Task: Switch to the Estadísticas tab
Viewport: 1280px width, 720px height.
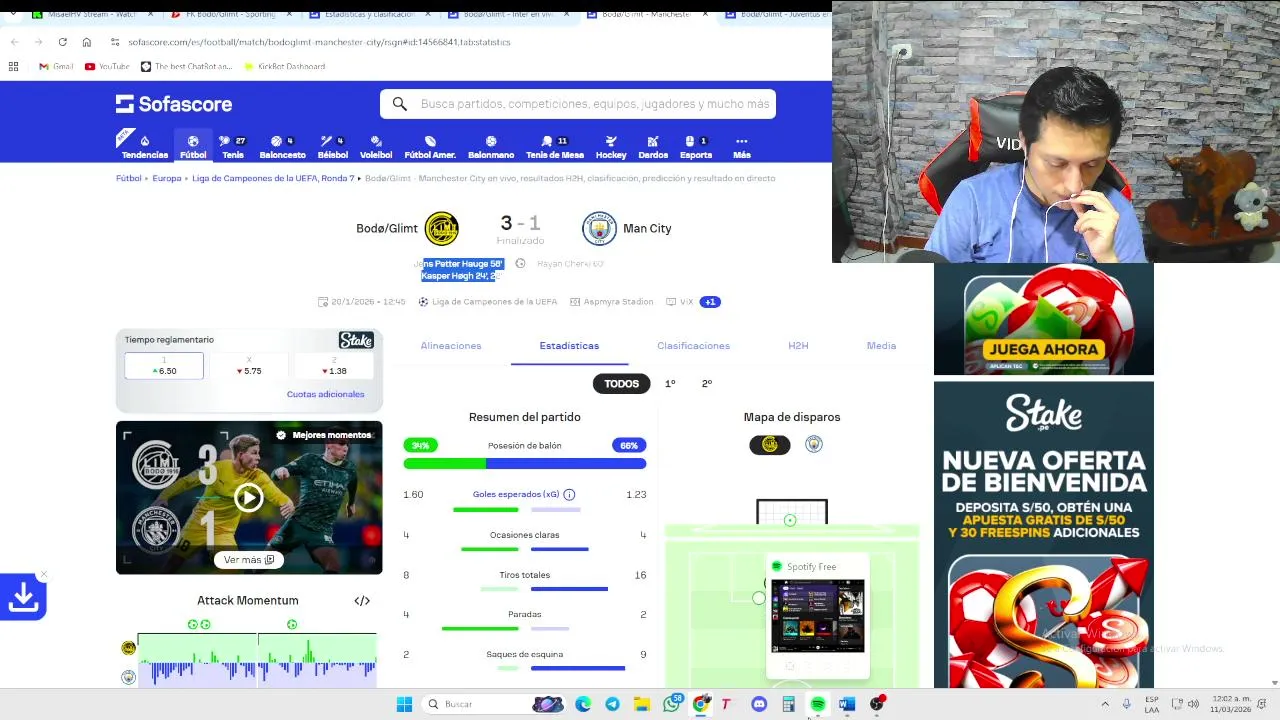Action: pos(569,346)
